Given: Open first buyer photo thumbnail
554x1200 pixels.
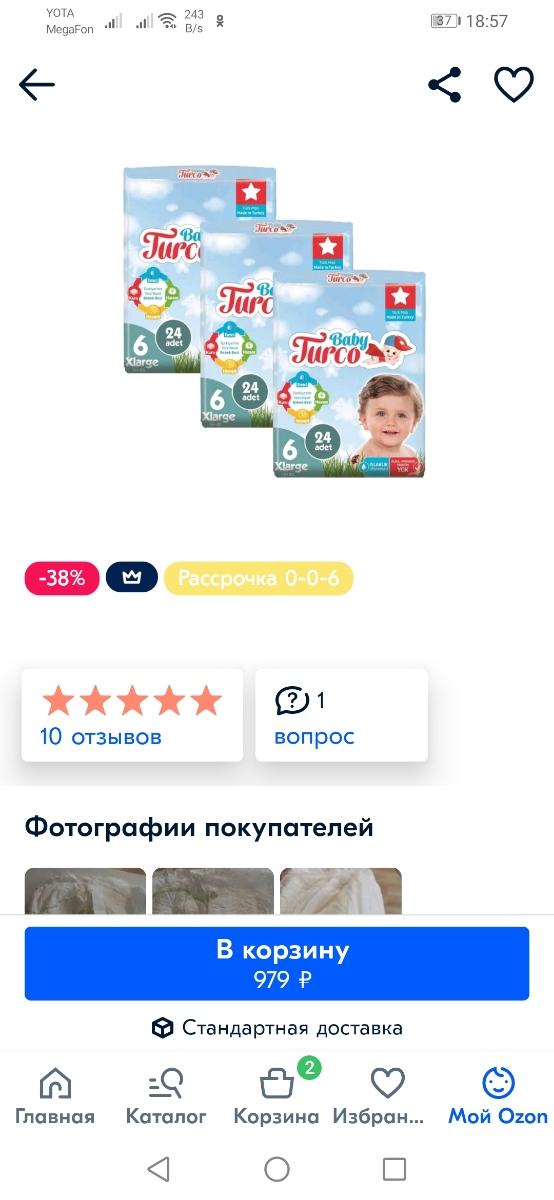Looking at the screenshot, I should (85, 891).
